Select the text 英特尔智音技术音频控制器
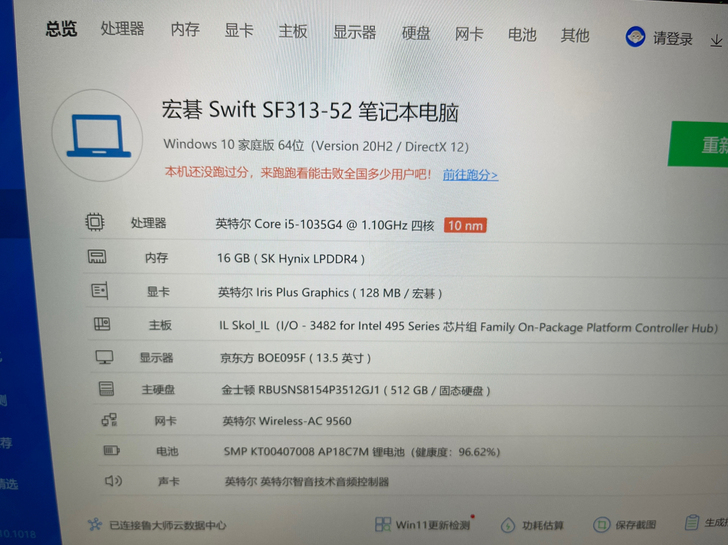The width and height of the screenshot is (728, 545). point(324,482)
